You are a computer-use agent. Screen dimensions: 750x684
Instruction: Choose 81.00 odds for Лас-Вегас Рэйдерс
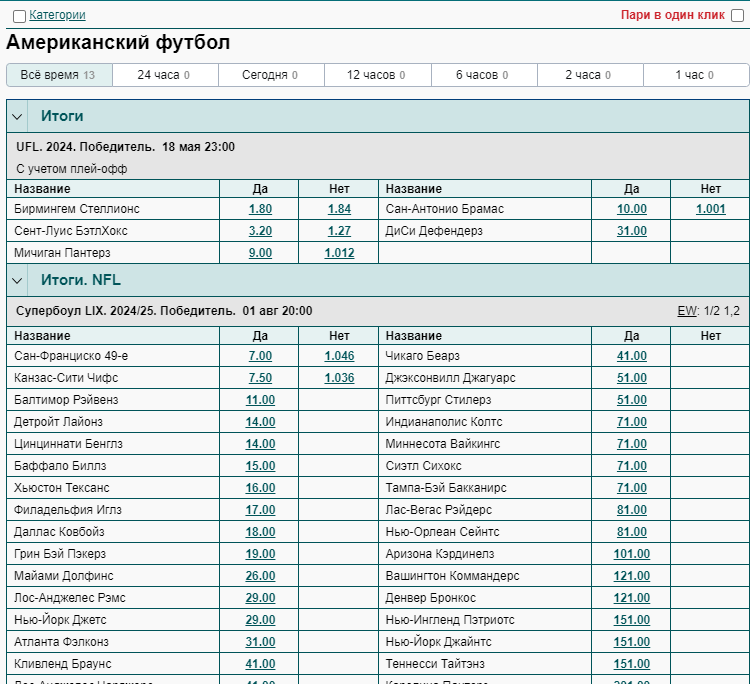tap(631, 510)
